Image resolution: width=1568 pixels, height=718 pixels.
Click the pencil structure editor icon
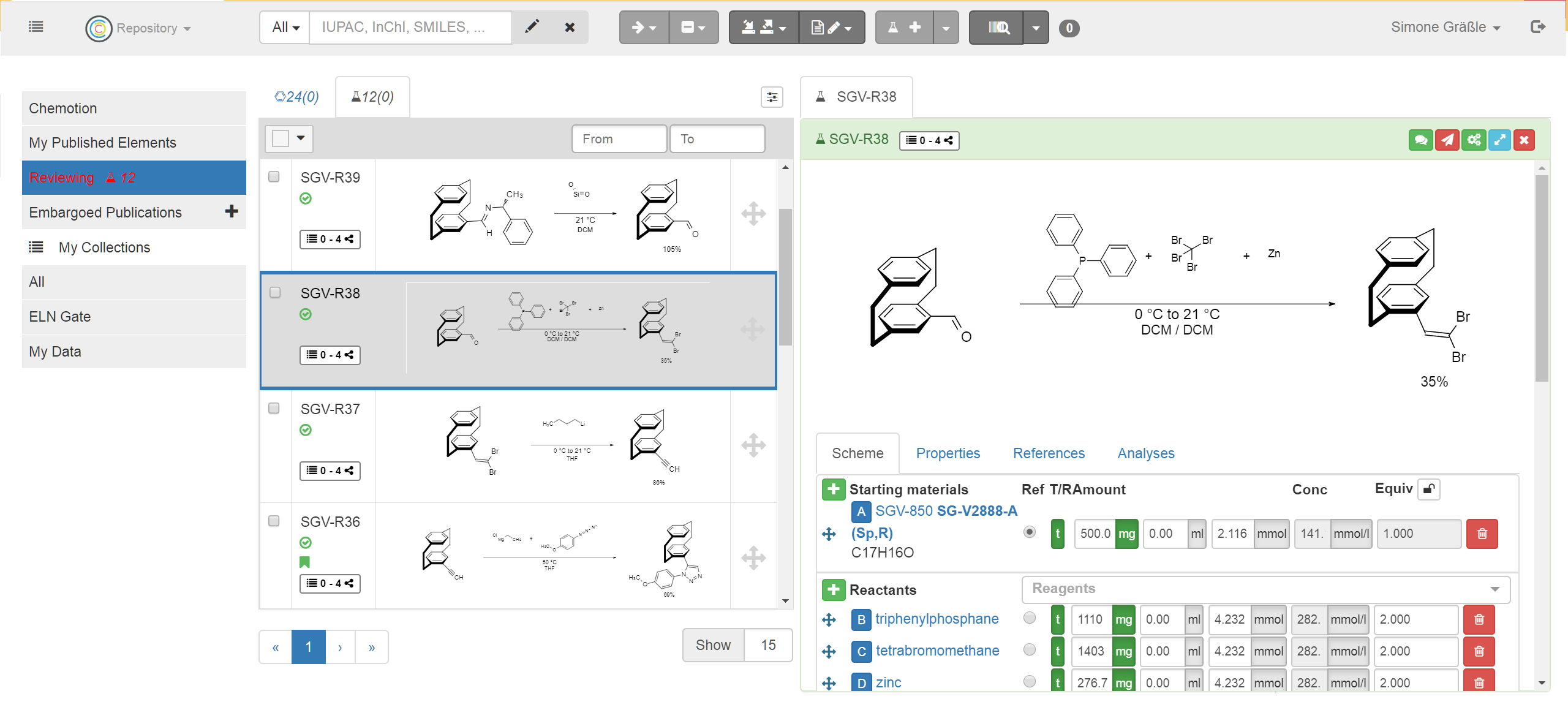pyautogui.click(x=532, y=27)
